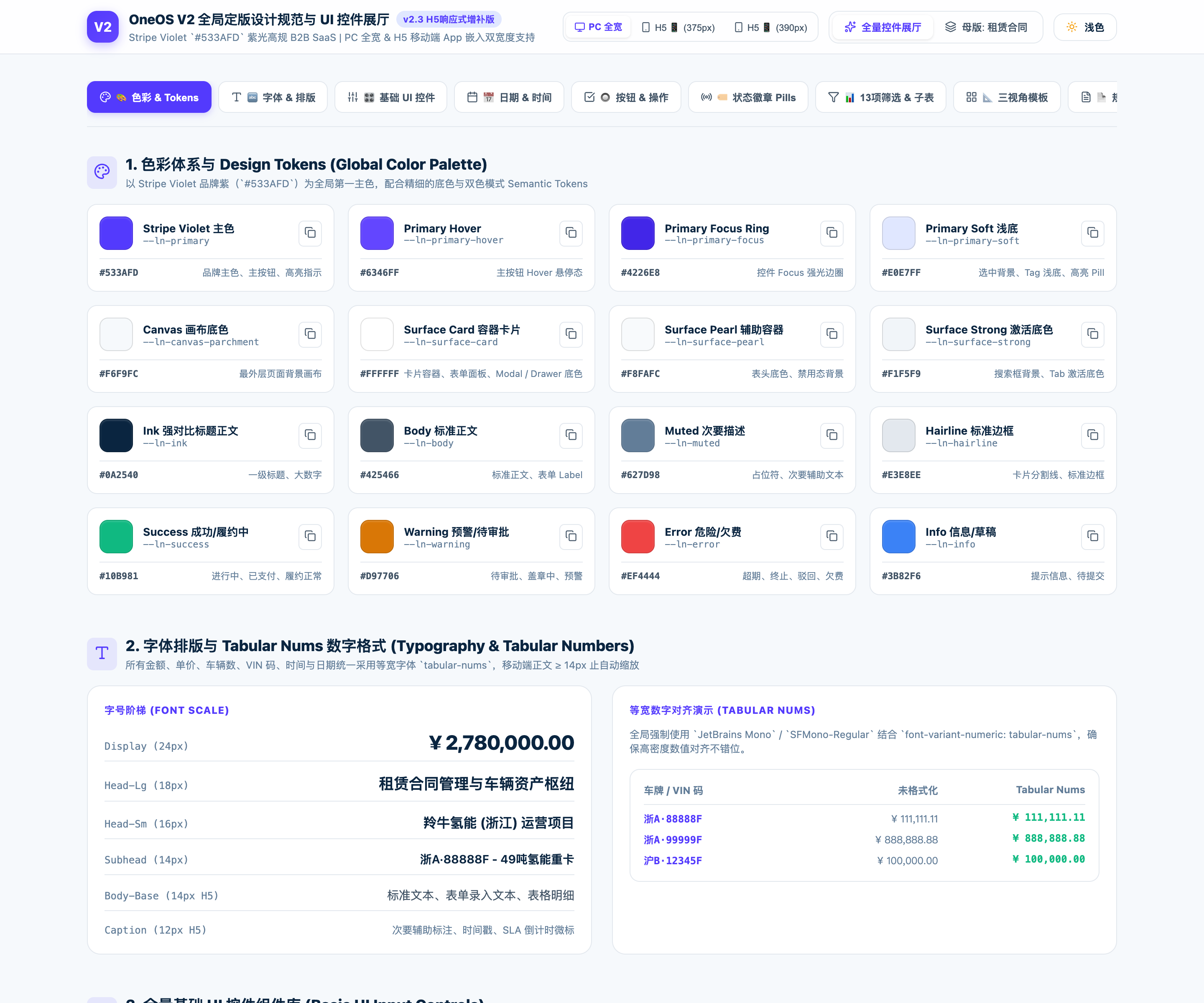
Task: Open the 状态徽章 Pills tab
Action: 748,97
